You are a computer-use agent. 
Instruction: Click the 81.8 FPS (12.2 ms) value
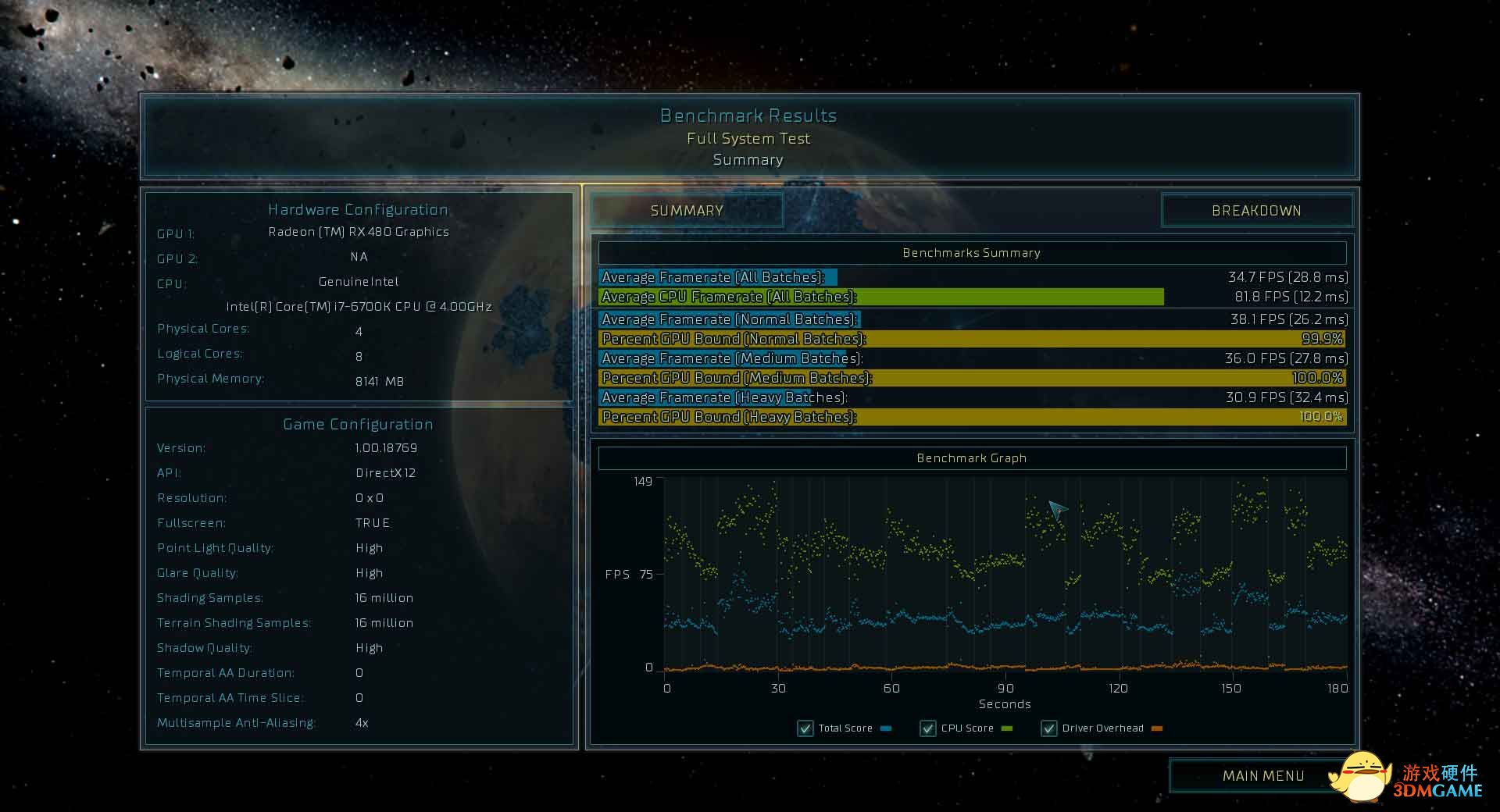(1291, 297)
